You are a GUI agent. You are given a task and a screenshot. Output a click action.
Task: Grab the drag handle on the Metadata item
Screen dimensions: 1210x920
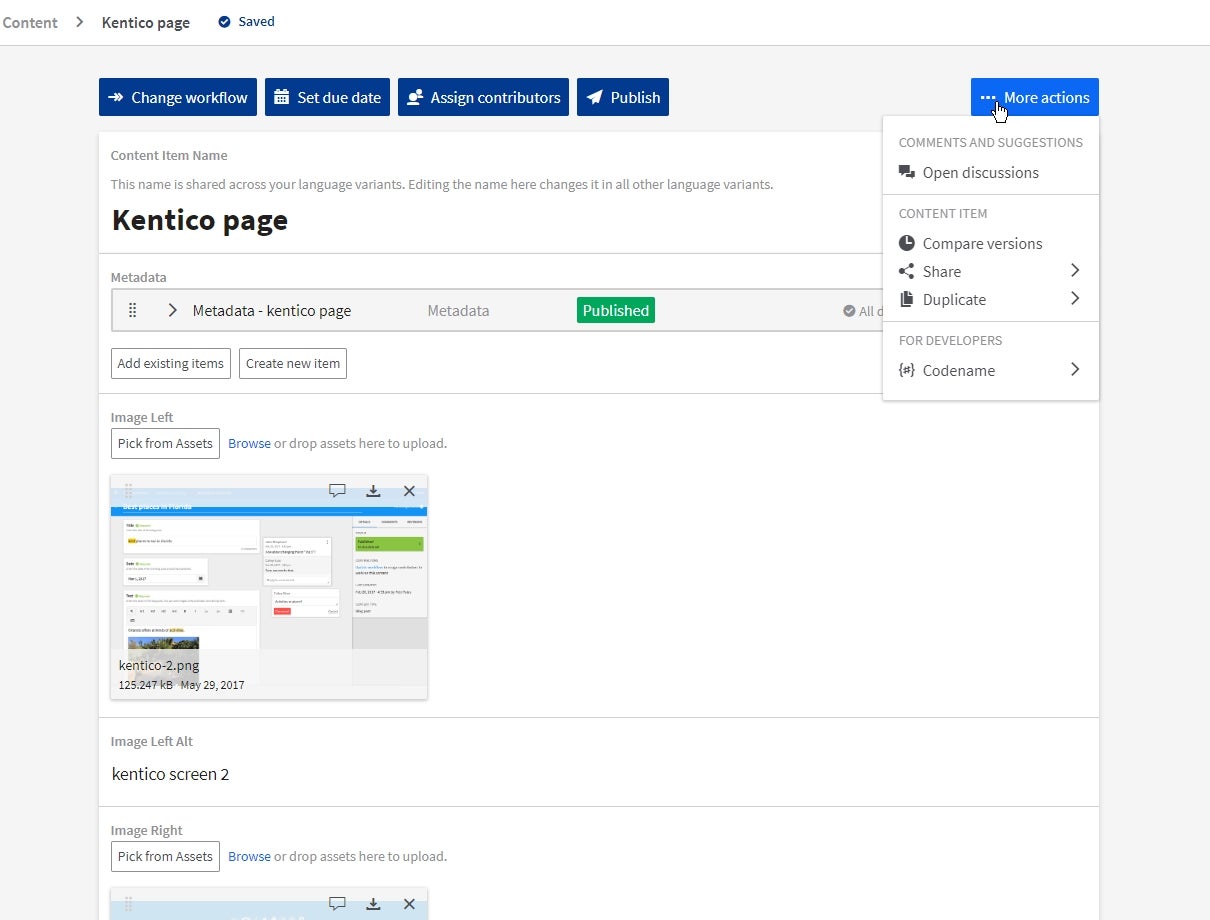click(132, 310)
